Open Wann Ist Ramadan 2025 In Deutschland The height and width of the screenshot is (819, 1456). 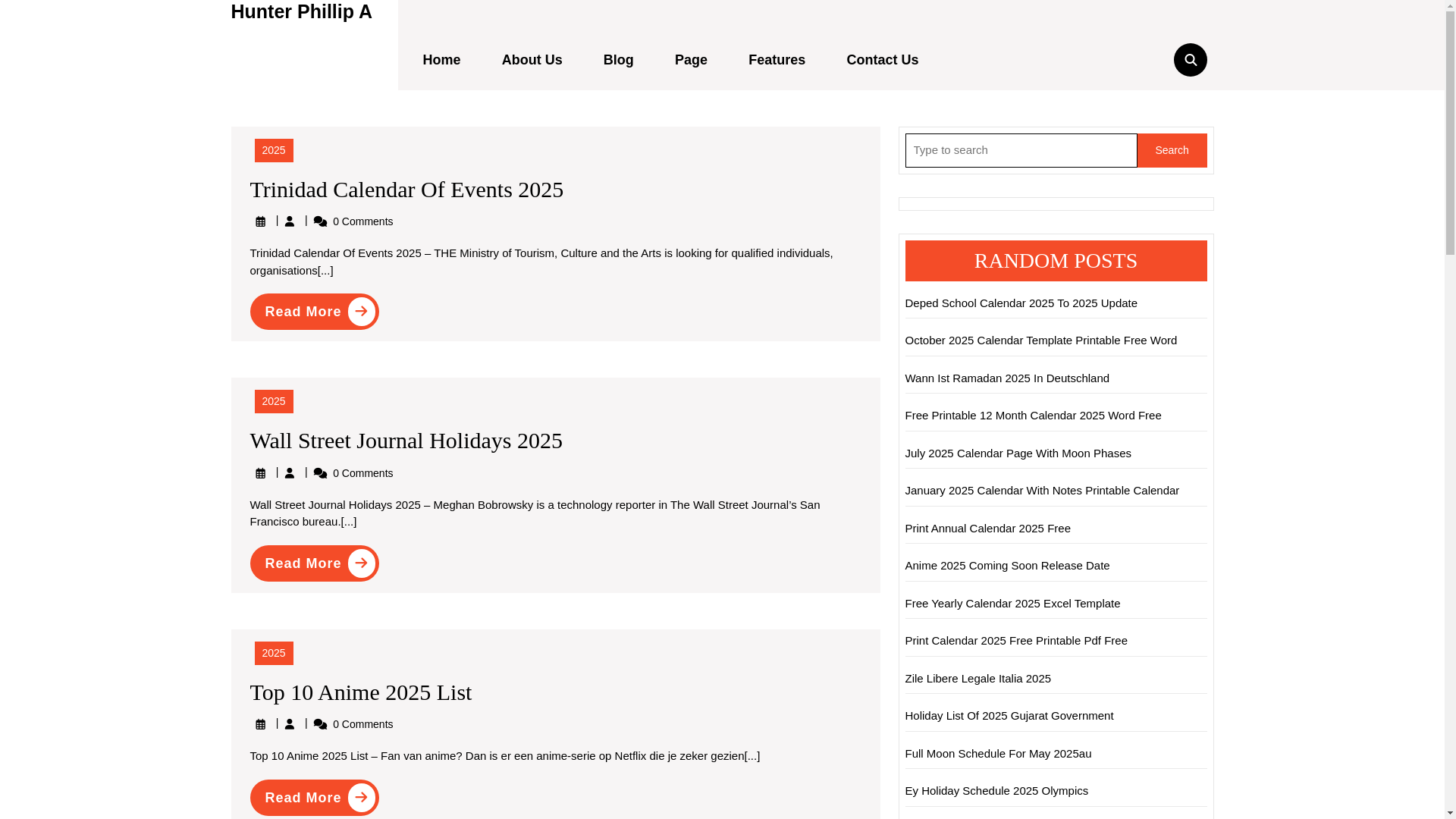coord(1007,378)
